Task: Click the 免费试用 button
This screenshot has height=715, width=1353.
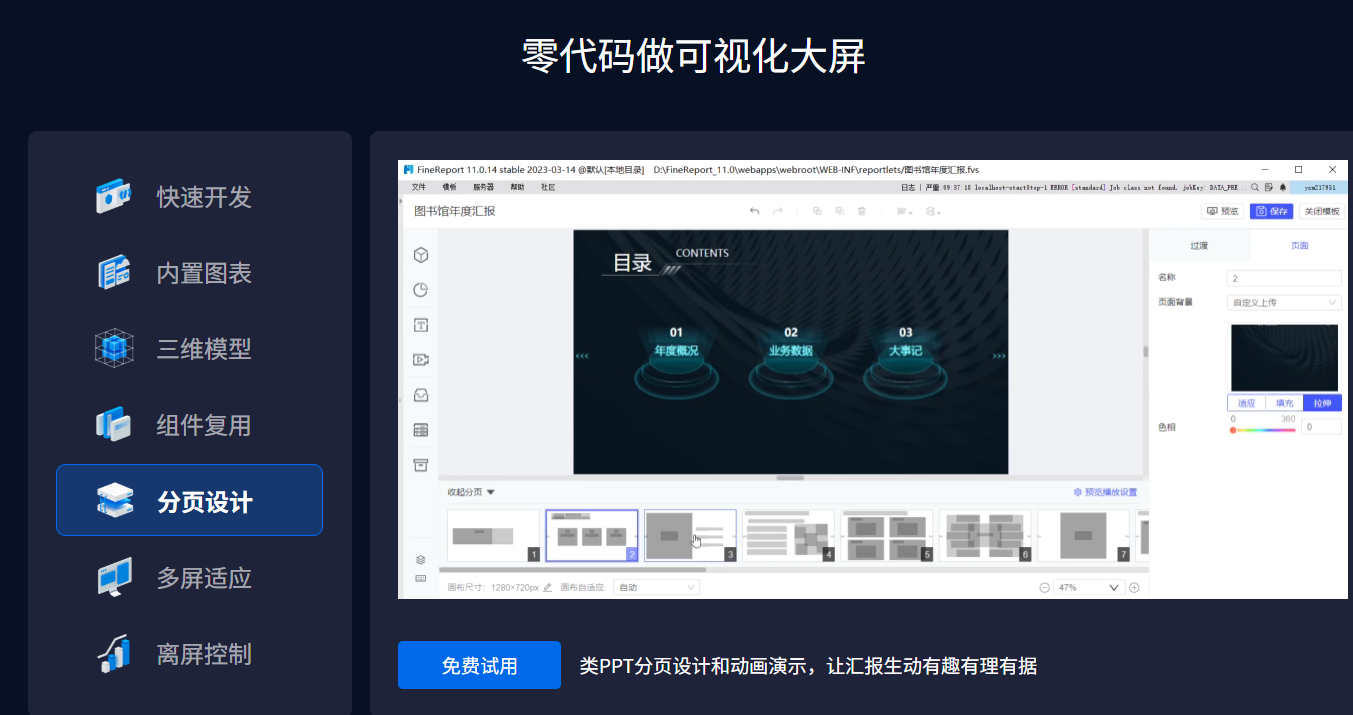Action: (479, 666)
